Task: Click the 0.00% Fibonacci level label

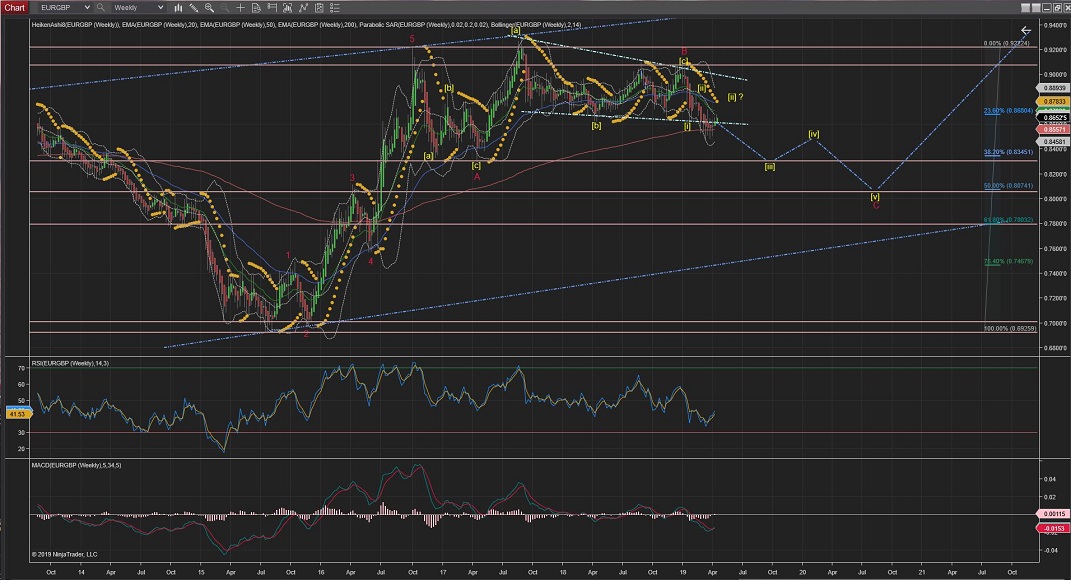Action: [x=1006, y=44]
